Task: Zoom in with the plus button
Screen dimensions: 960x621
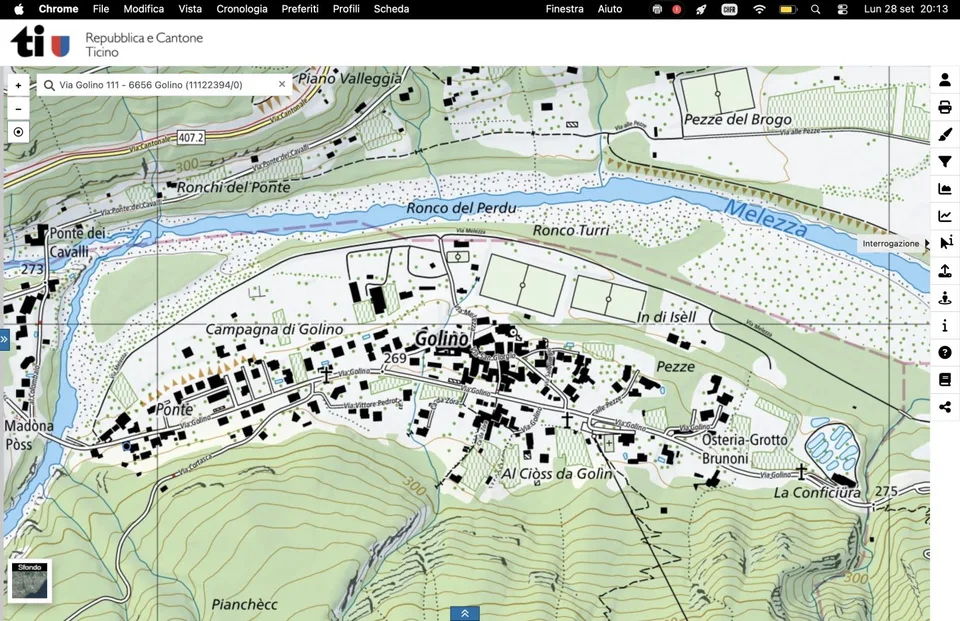Action: pos(18,85)
